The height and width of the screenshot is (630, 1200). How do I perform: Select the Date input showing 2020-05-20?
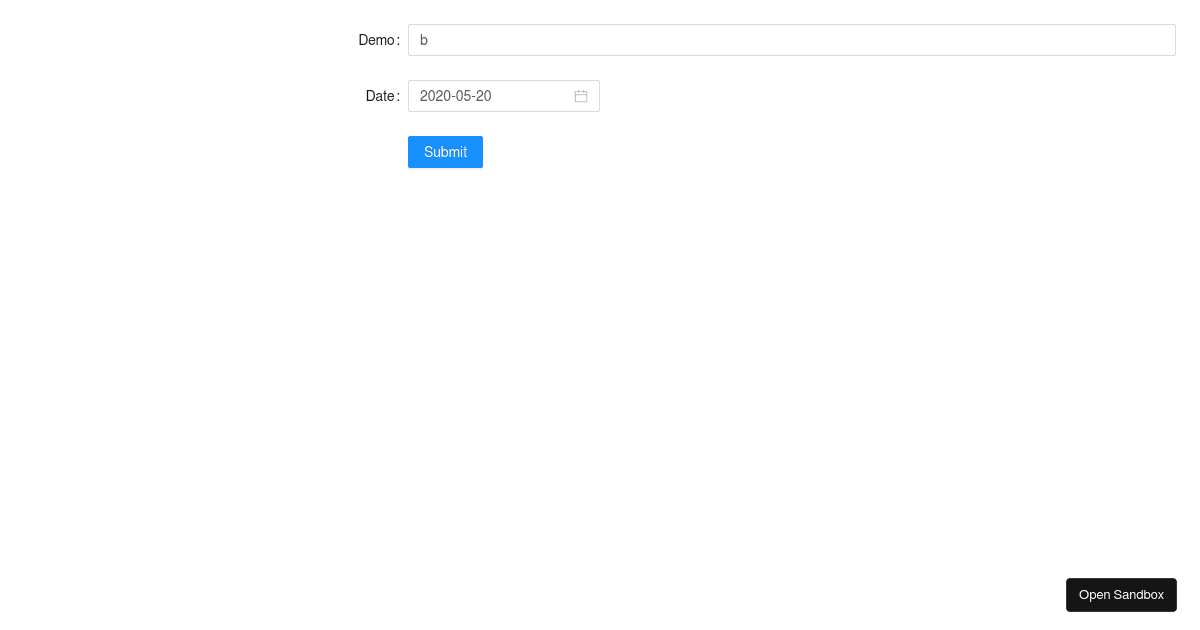[490, 96]
